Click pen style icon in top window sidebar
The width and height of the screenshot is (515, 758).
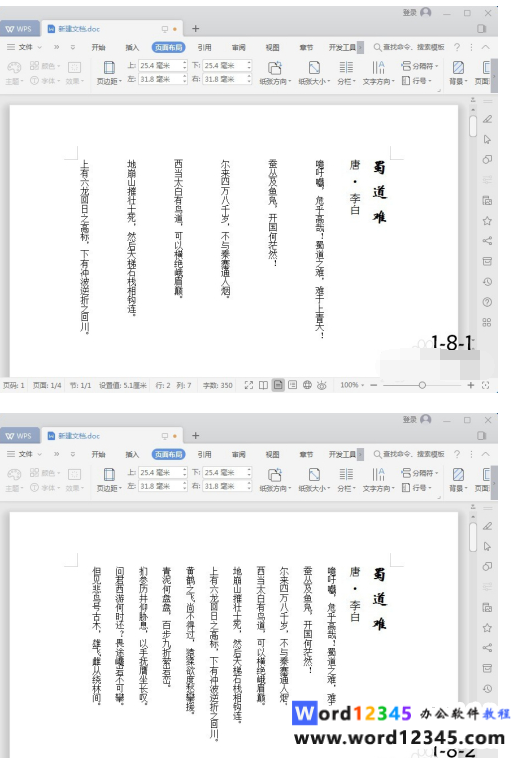click(487, 119)
